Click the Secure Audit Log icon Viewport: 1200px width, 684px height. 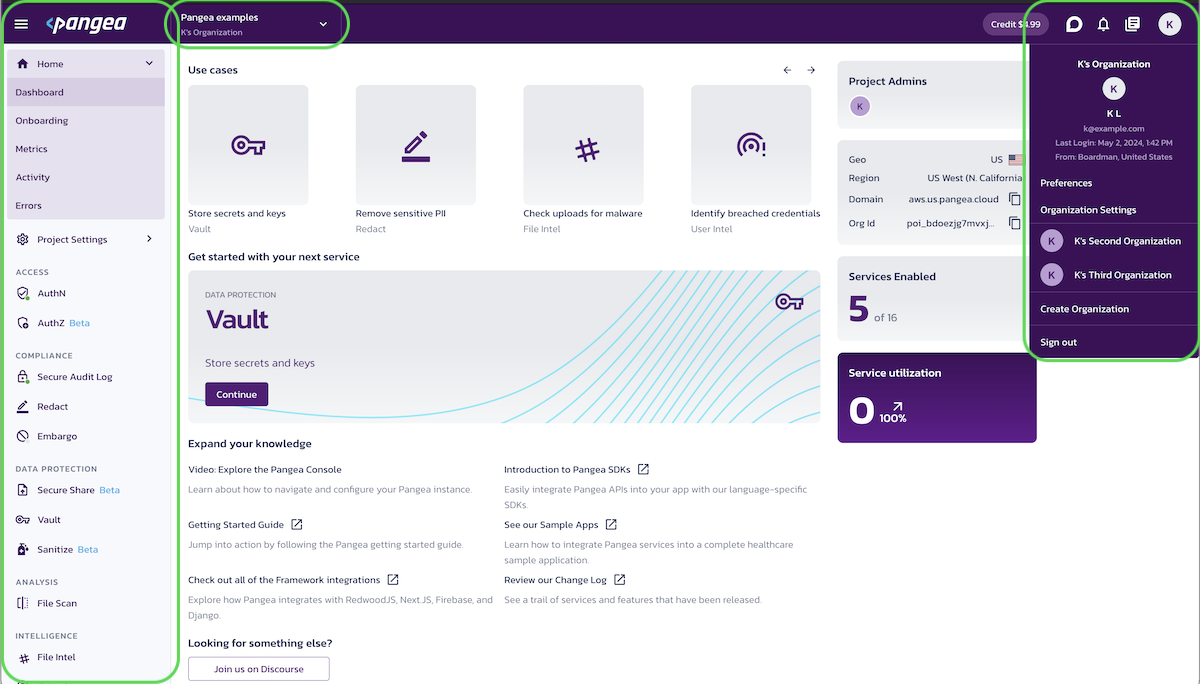(23, 377)
